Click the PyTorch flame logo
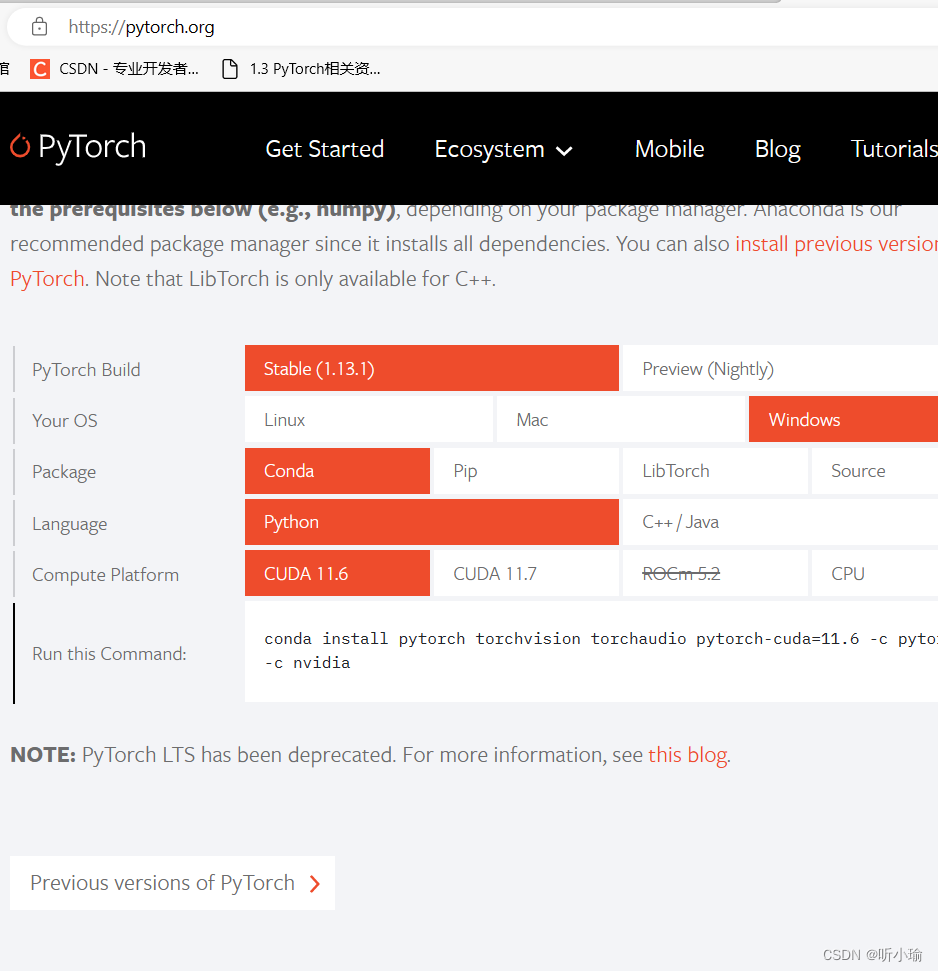 20,146
